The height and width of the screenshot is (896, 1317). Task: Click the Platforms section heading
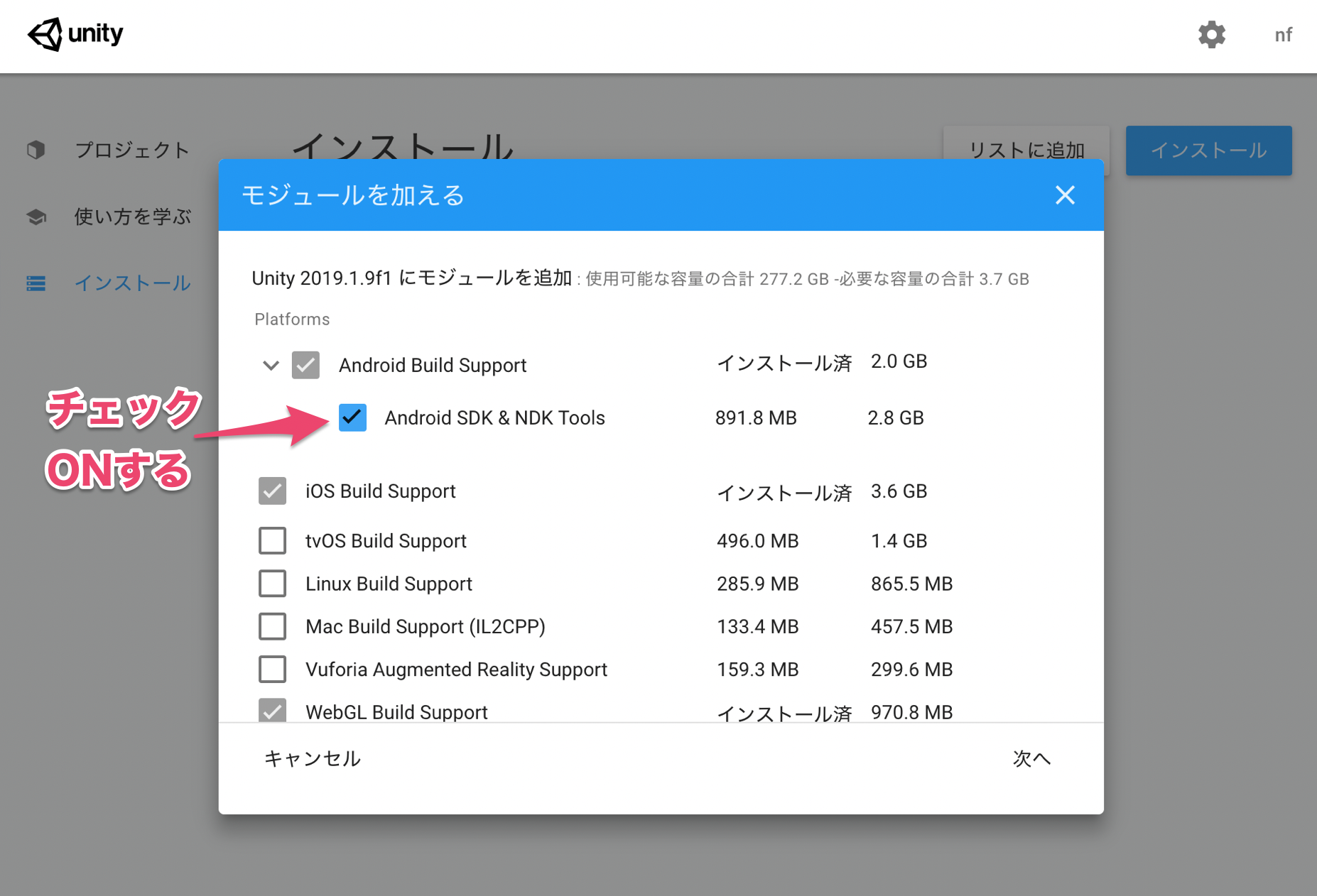[x=292, y=319]
